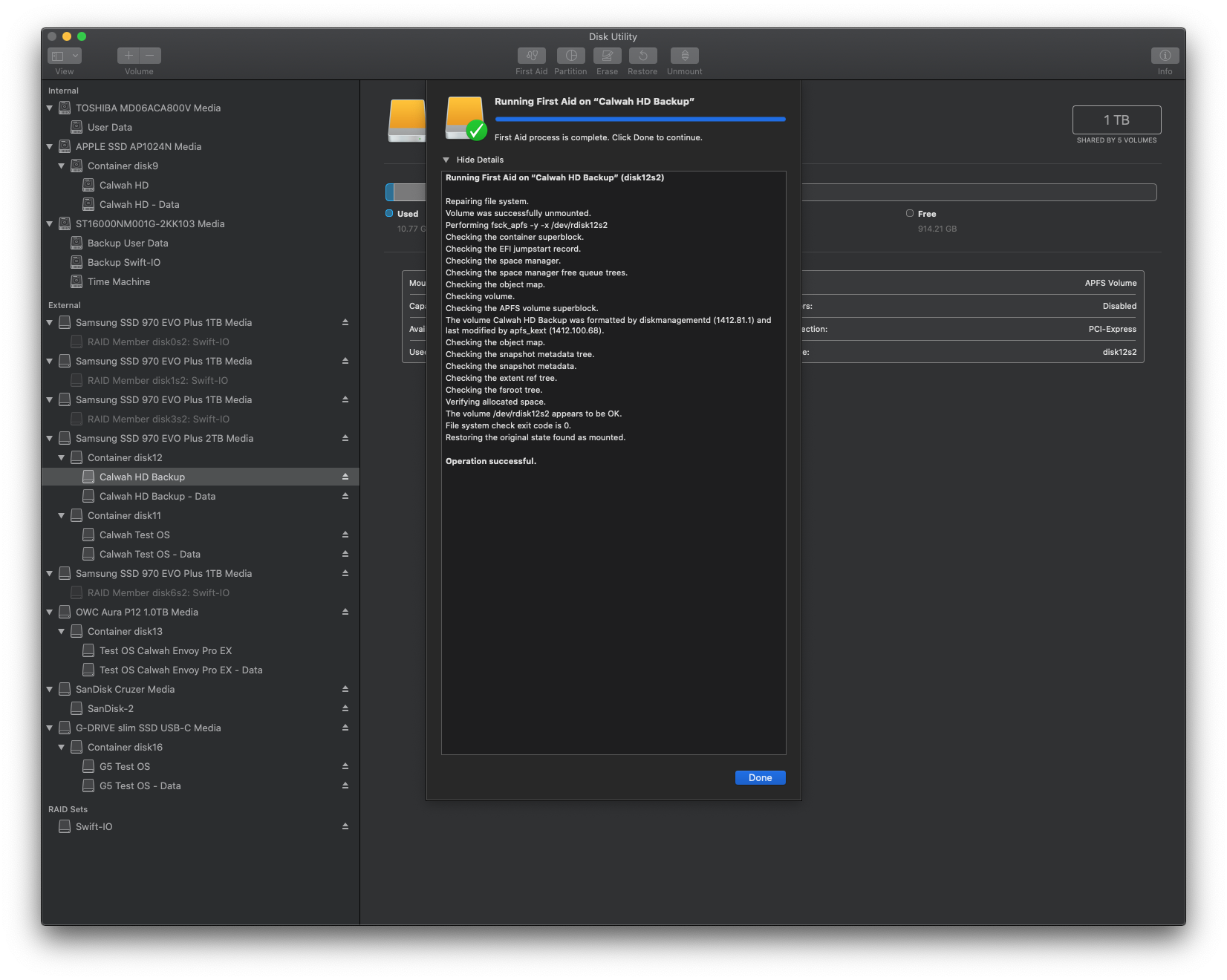Screen dimensions: 1227x980
Task: Click Done to close First Aid
Action: (760, 777)
